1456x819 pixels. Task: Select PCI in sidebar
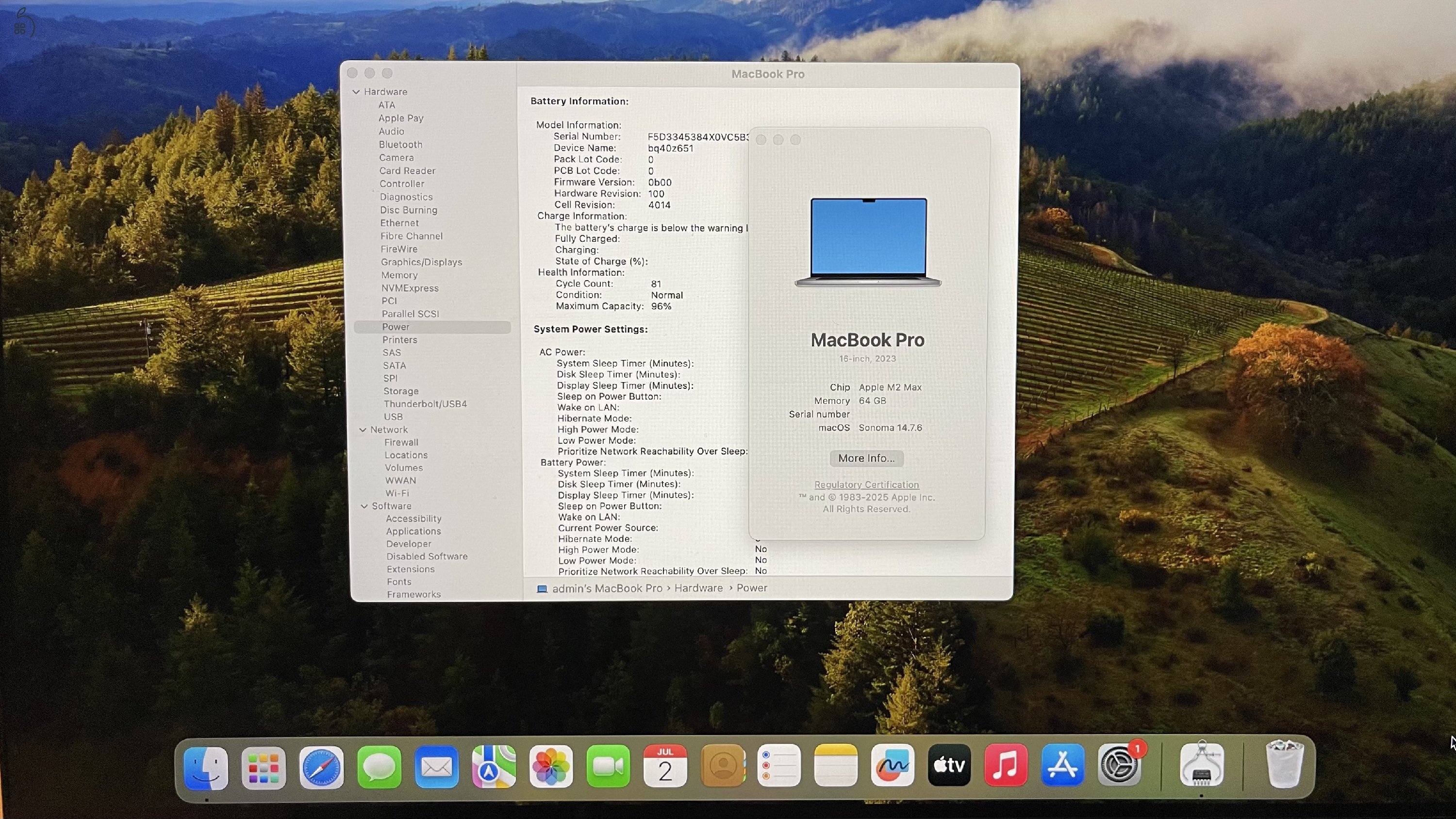tap(389, 301)
